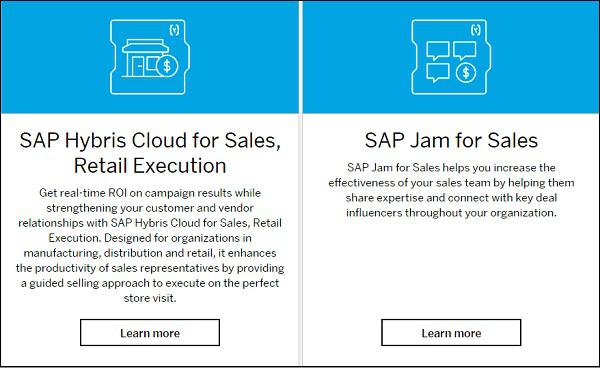Click blue banner of Retail Execution card
Screen dimensions: 600x368
tap(150, 57)
